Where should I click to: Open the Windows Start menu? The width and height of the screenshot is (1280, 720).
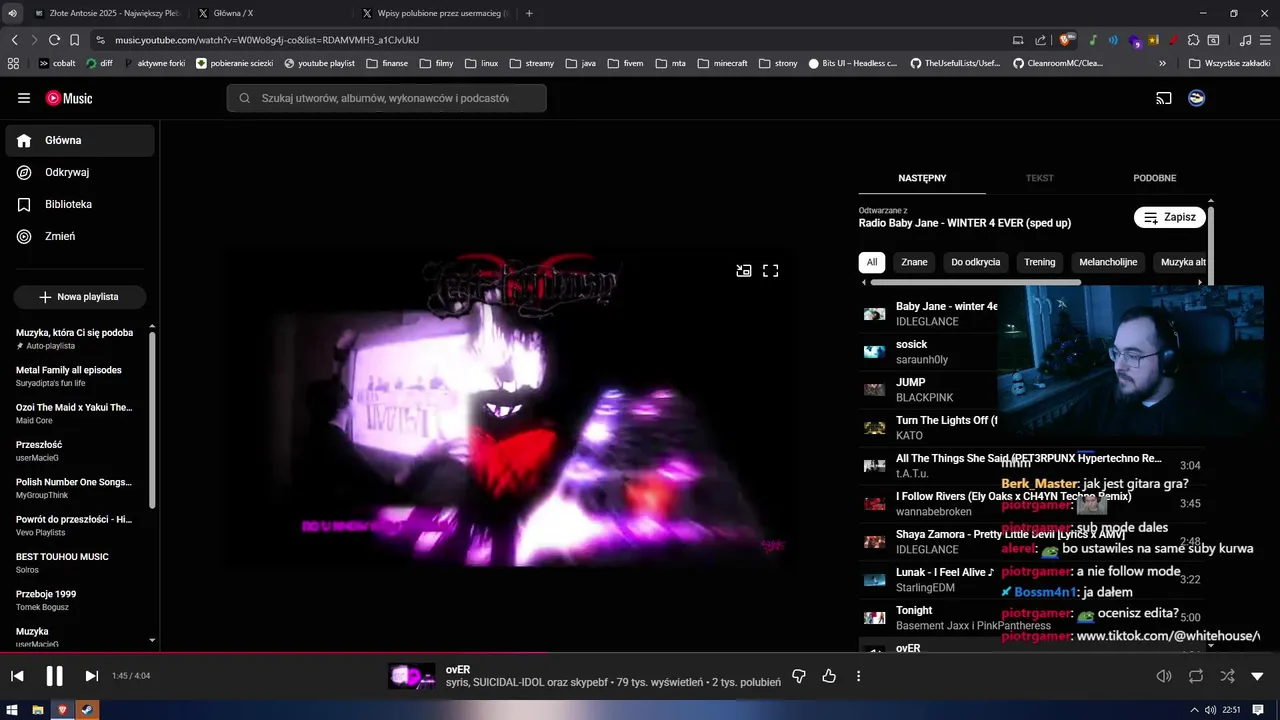pos(13,710)
